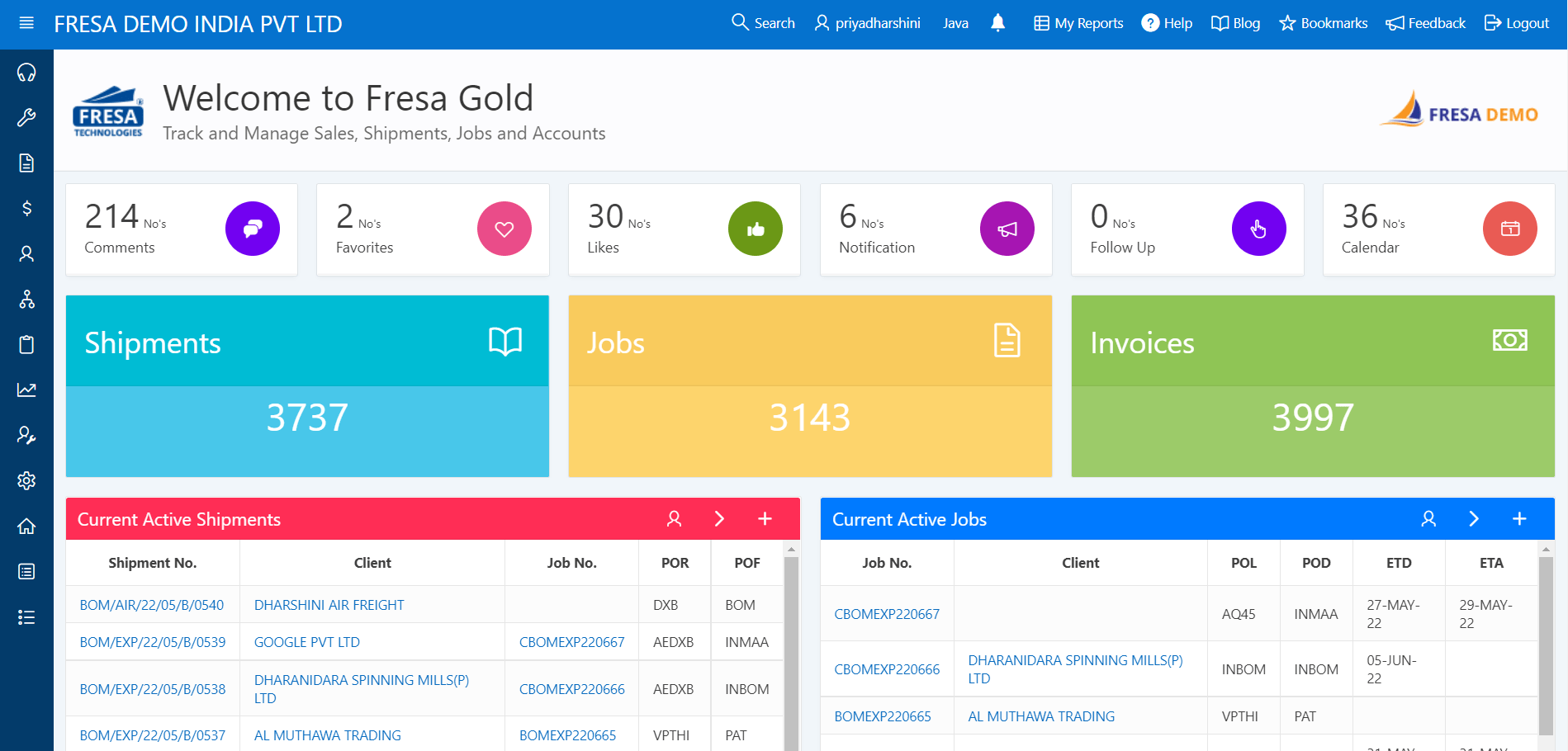Open shipment BOM/EXP/22/05/B/0538

[x=153, y=689]
